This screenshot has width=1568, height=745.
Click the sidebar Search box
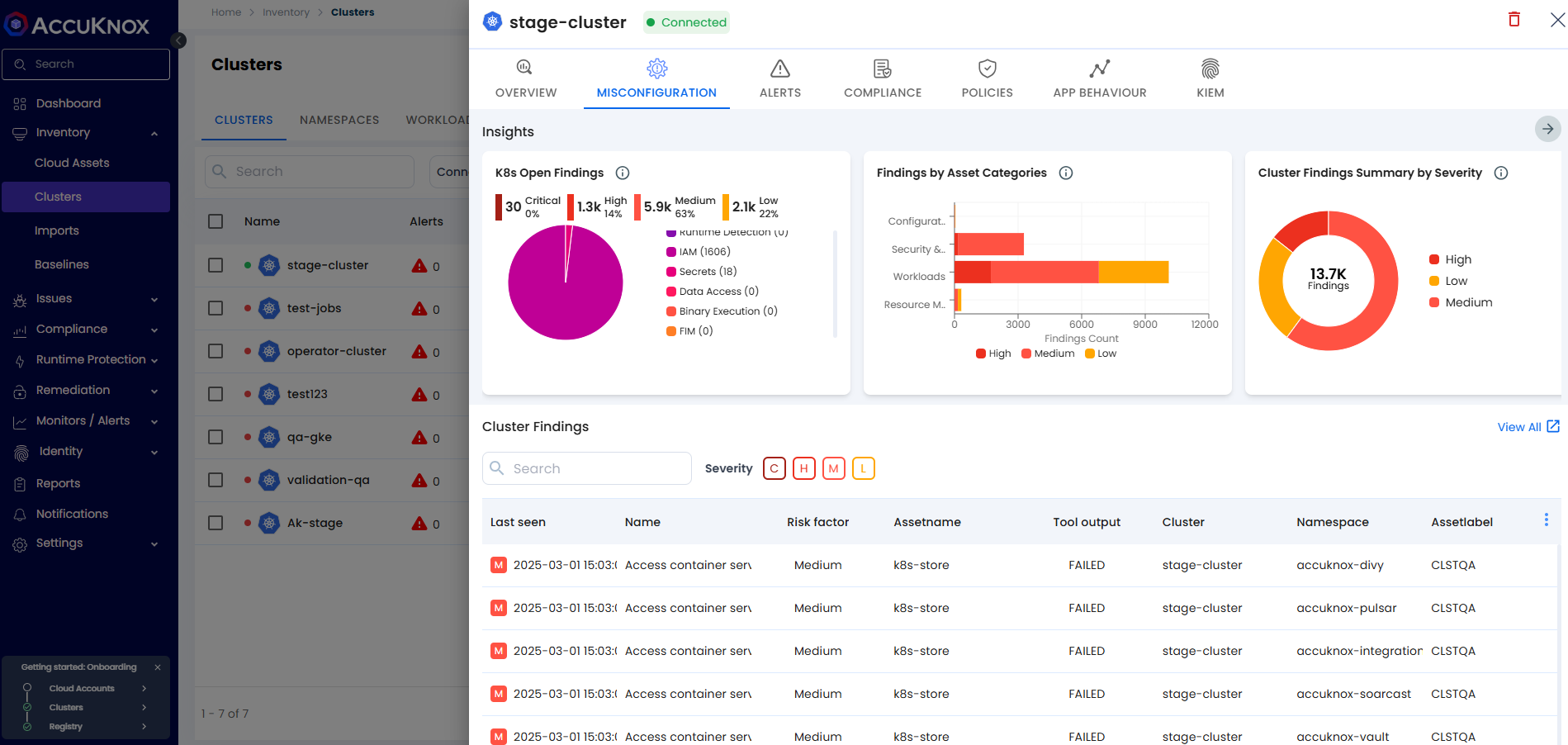coord(86,64)
